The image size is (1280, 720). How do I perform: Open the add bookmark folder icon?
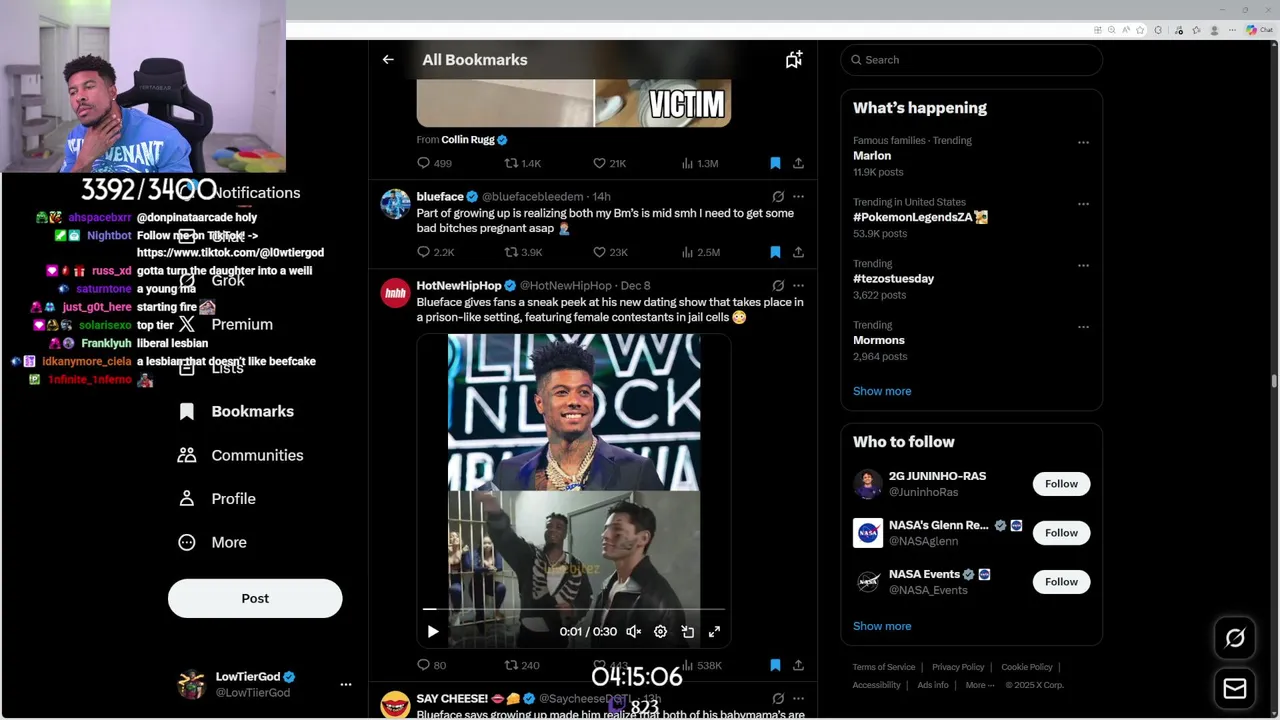(x=794, y=60)
